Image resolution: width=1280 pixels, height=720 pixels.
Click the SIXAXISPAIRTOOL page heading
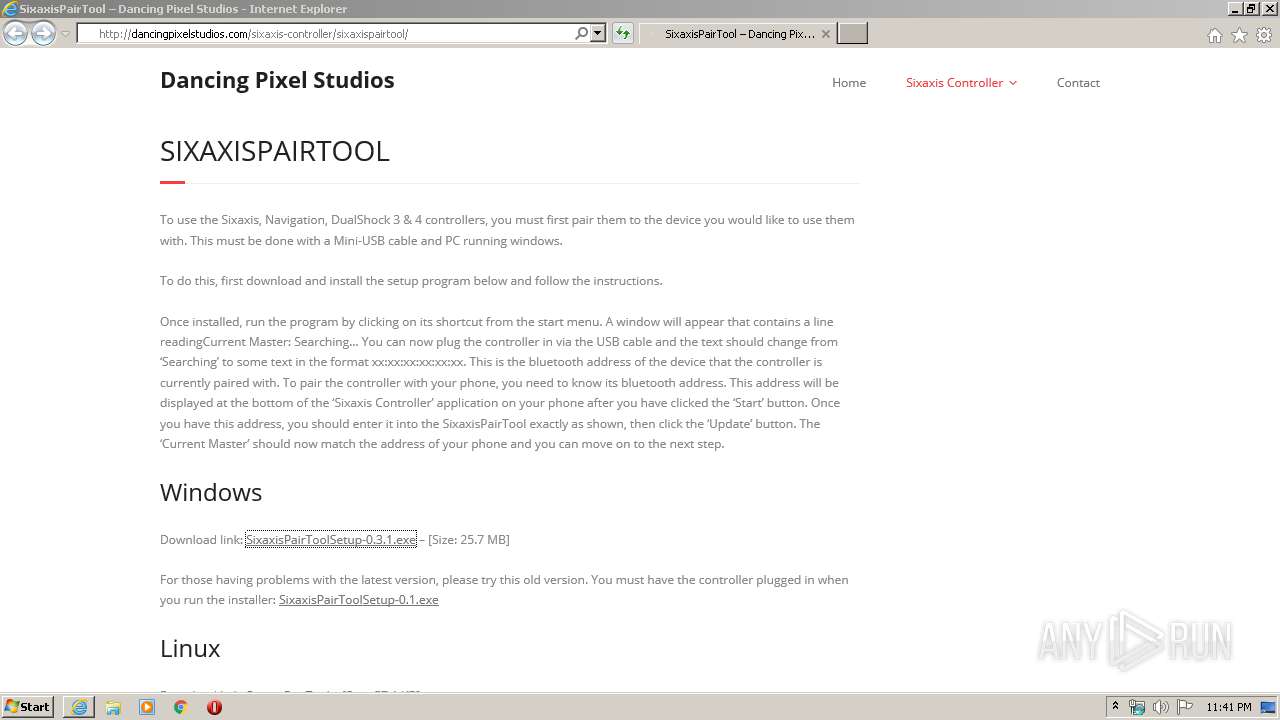coord(275,151)
